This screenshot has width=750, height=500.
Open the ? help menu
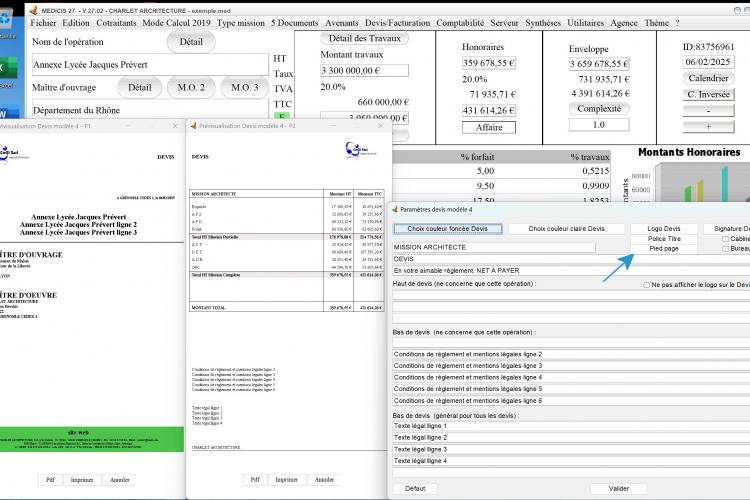[x=677, y=23]
